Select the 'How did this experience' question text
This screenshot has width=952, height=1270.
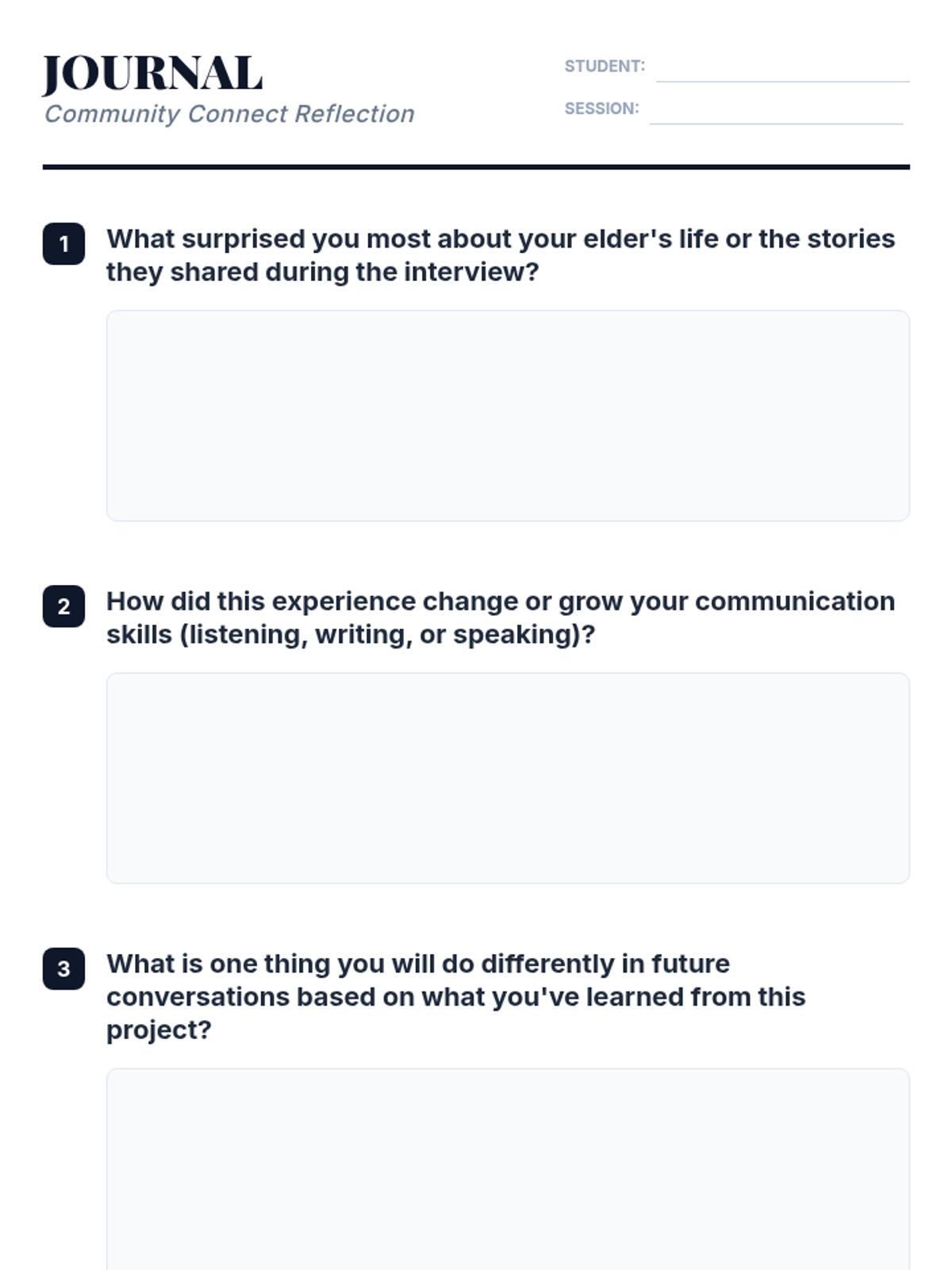pyautogui.click(x=500, y=618)
